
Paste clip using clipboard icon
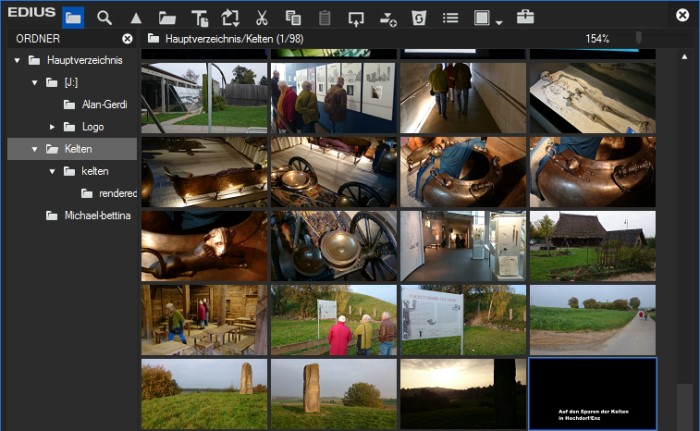click(x=325, y=18)
